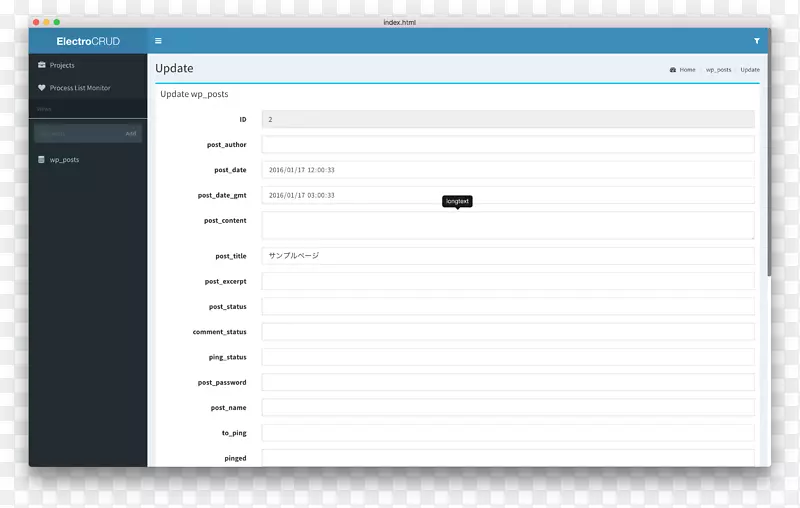Screen dimensions: 800x508
Task: Click the Add button in the sidebar
Action: click(x=131, y=133)
